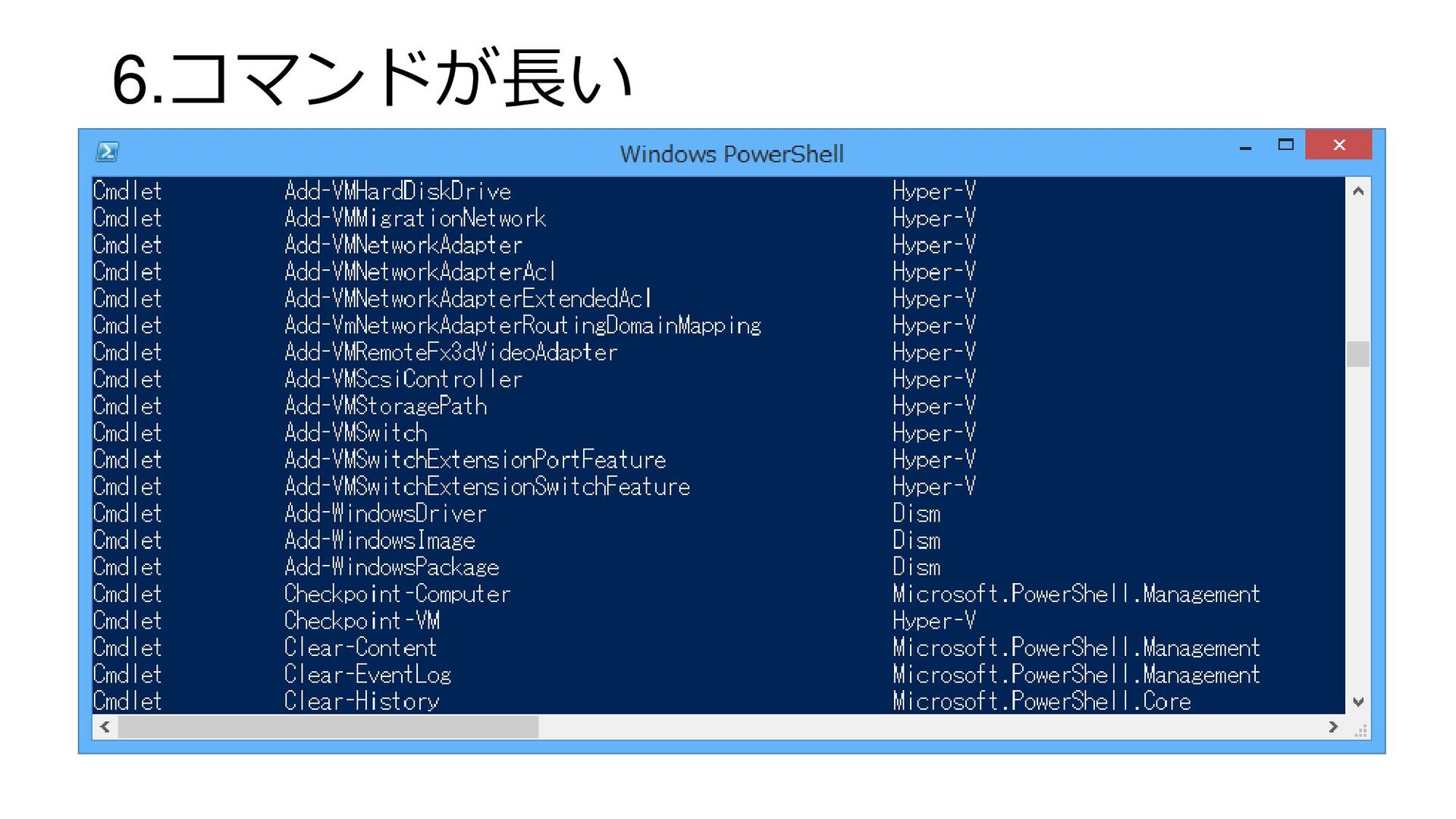Click Add-VMNetworkAdapterAcl entry
This screenshot has width=1456, height=819.
point(420,271)
